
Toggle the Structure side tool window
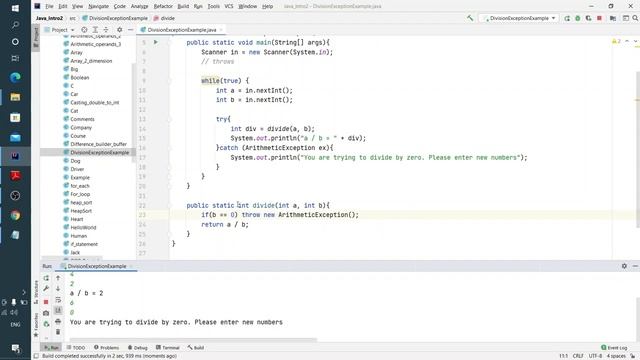36,291
